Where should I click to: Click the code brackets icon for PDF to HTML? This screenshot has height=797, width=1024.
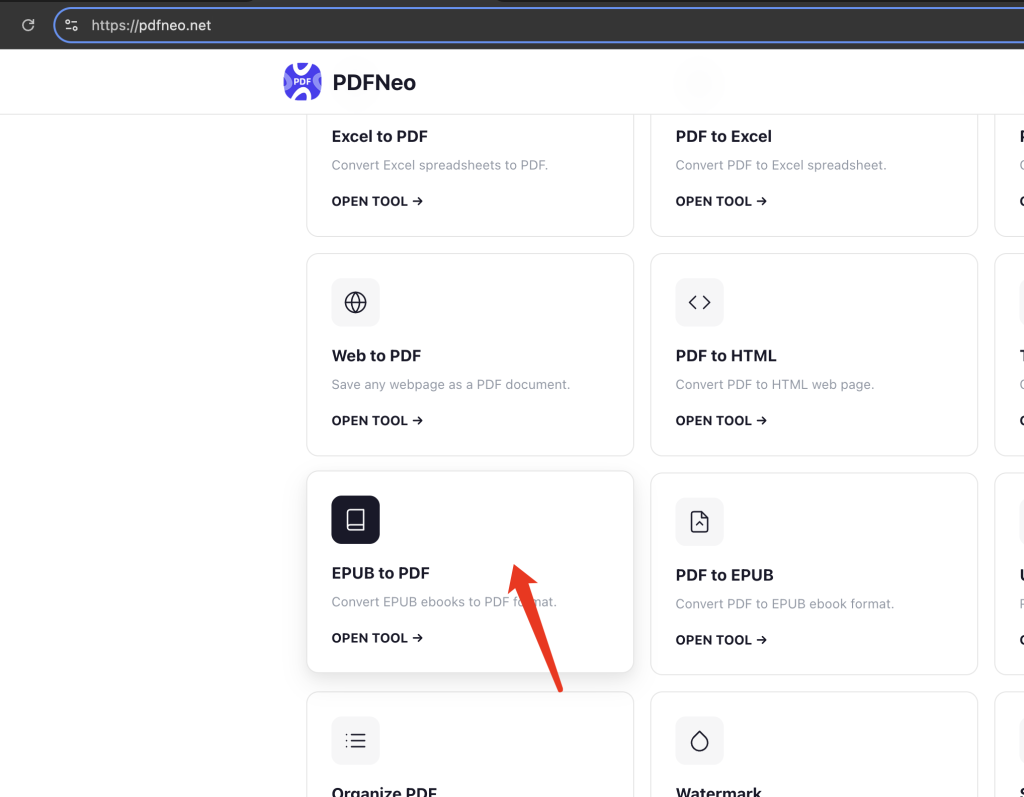699,302
